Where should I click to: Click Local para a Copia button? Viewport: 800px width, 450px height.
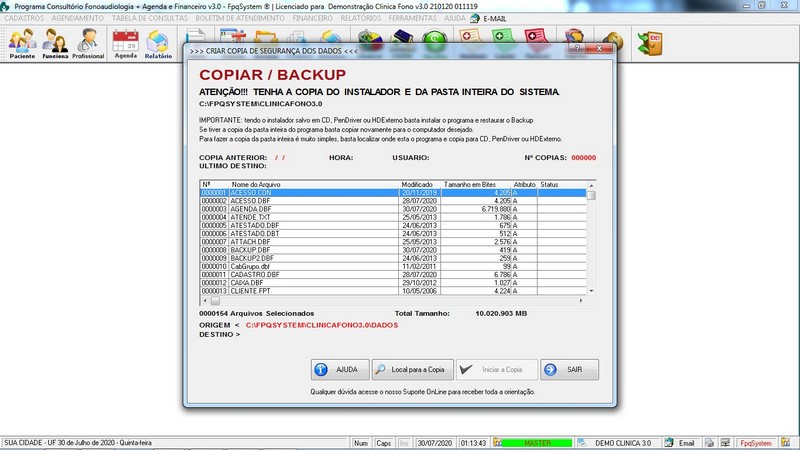[413, 369]
